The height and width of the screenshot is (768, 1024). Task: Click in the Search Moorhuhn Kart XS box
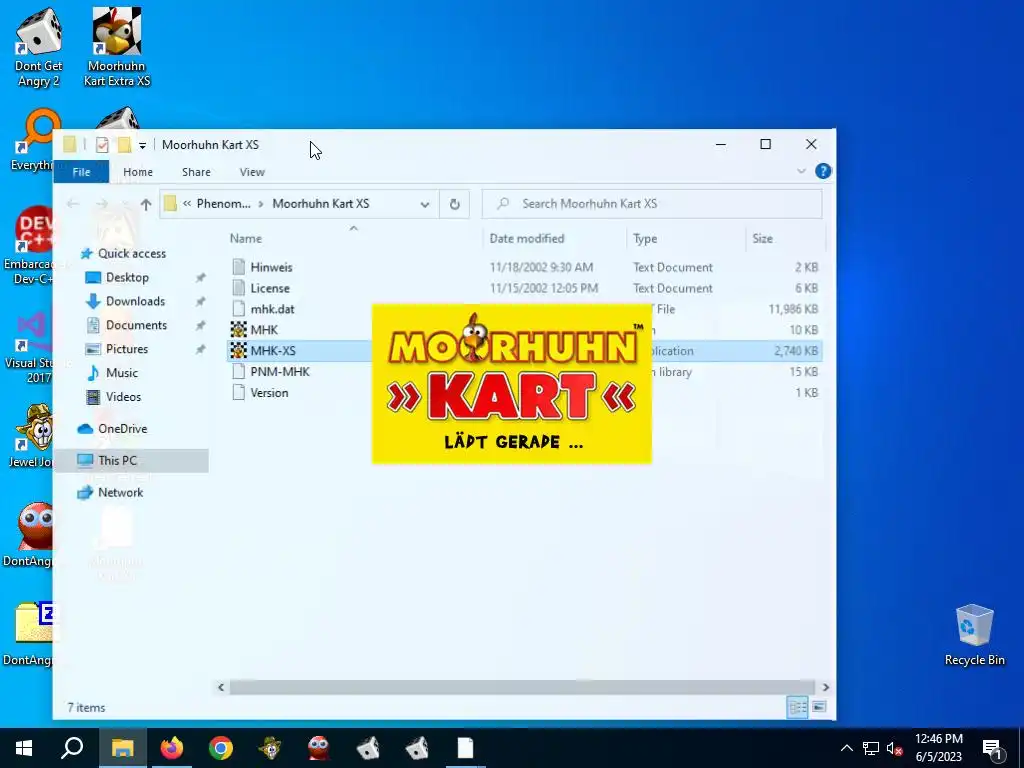(x=652, y=204)
